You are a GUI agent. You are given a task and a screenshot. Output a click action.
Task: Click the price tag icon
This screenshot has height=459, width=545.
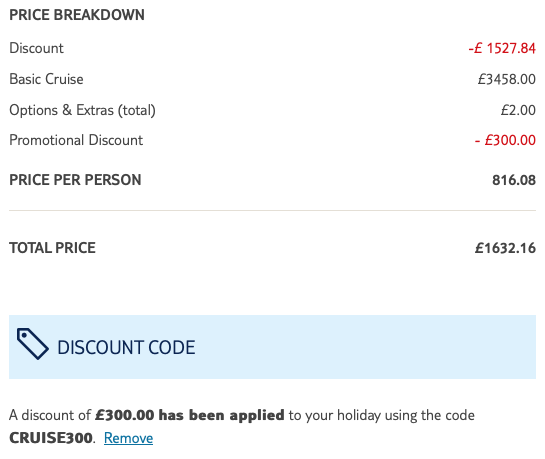[x=33, y=344]
